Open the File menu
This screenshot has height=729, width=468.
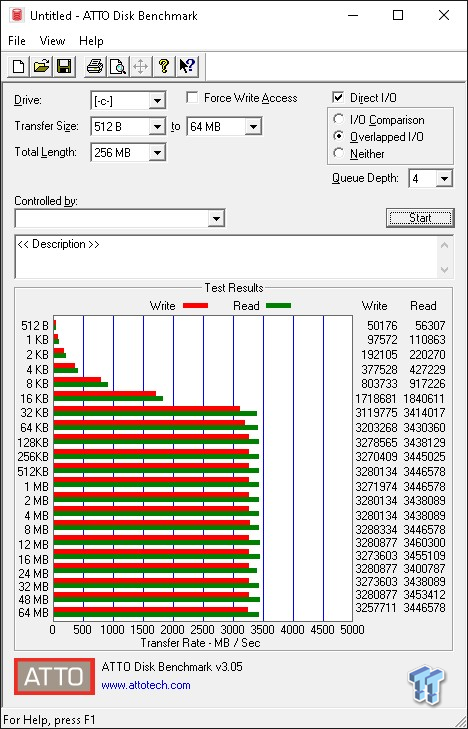click(17, 41)
